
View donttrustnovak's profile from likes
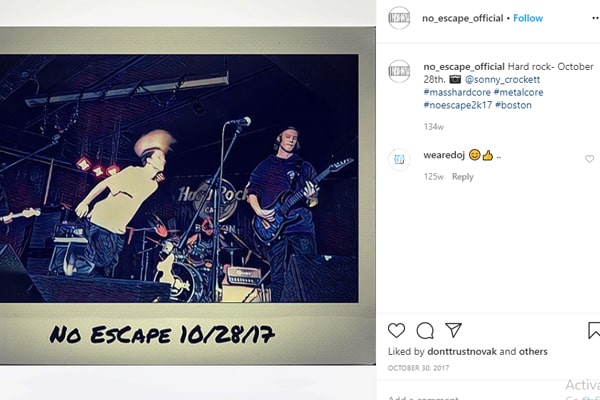[x=462, y=351]
